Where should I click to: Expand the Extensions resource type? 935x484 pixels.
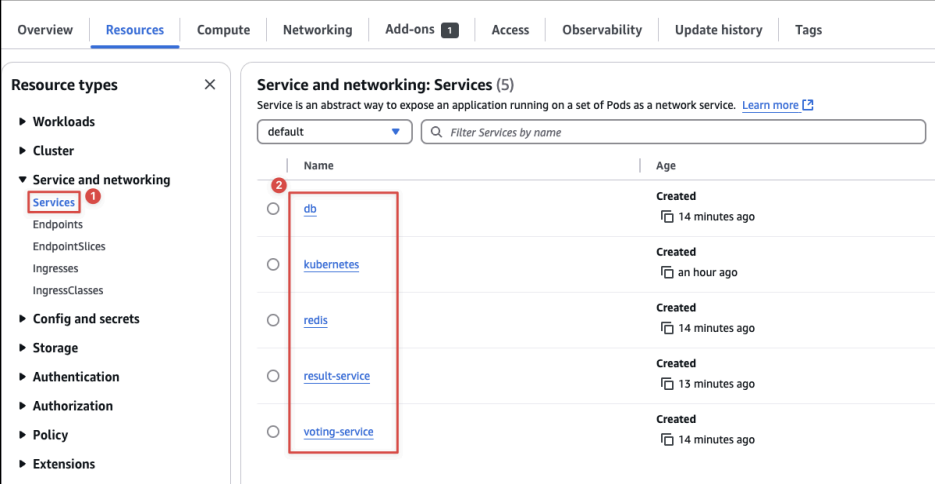(x=23, y=464)
